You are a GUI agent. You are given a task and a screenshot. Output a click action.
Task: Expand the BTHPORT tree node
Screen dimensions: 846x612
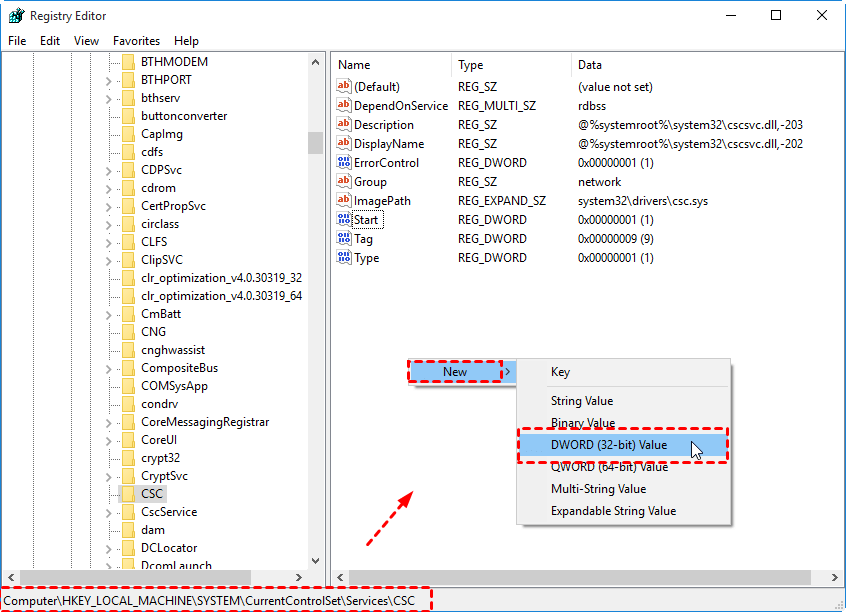(x=108, y=81)
